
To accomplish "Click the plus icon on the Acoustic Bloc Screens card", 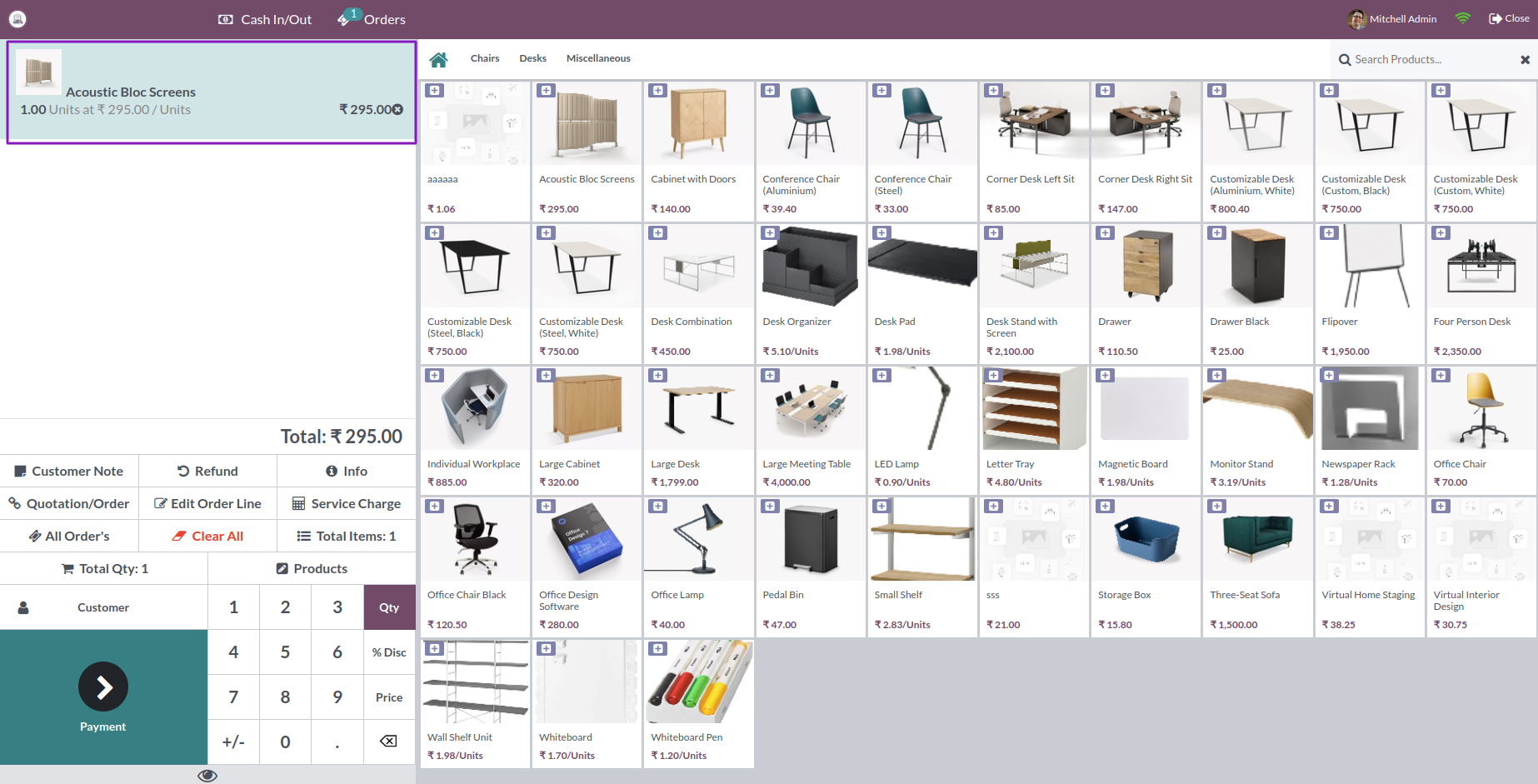I will [x=546, y=90].
